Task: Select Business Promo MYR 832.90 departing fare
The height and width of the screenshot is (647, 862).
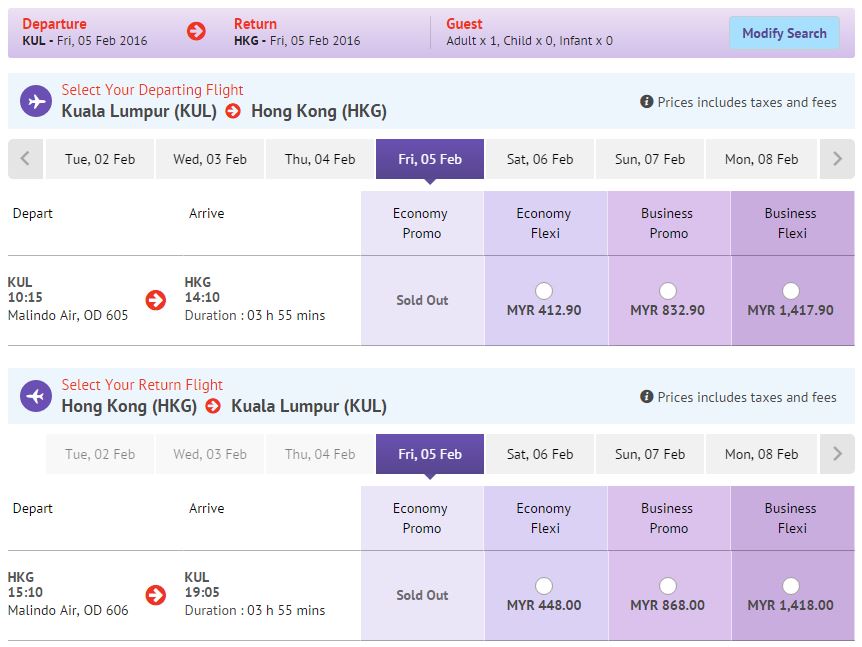Action: tap(668, 291)
